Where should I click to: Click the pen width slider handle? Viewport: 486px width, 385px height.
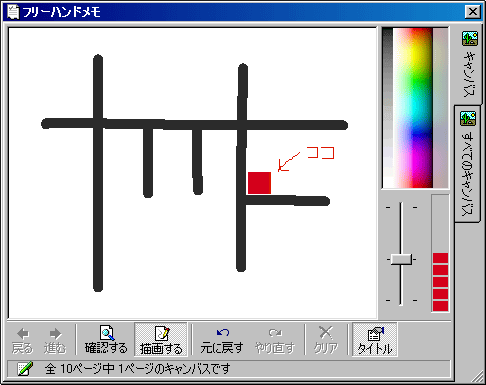click(x=401, y=259)
